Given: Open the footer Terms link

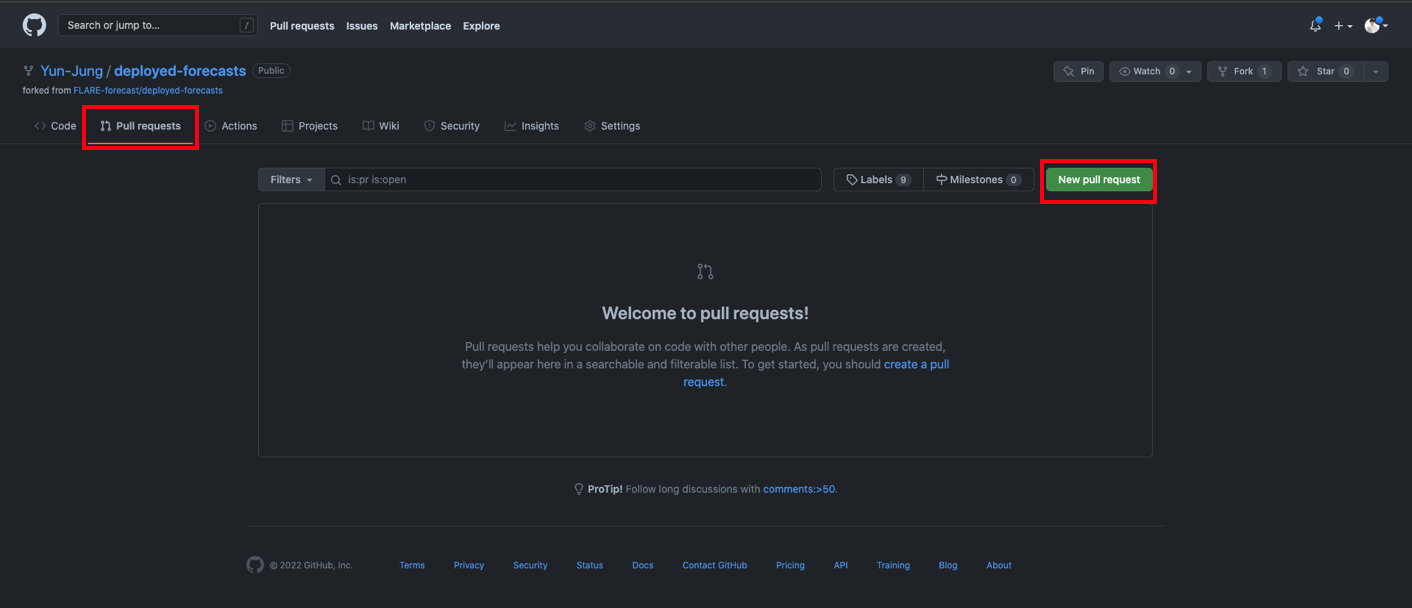Looking at the screenshot, I should [412, 565].
